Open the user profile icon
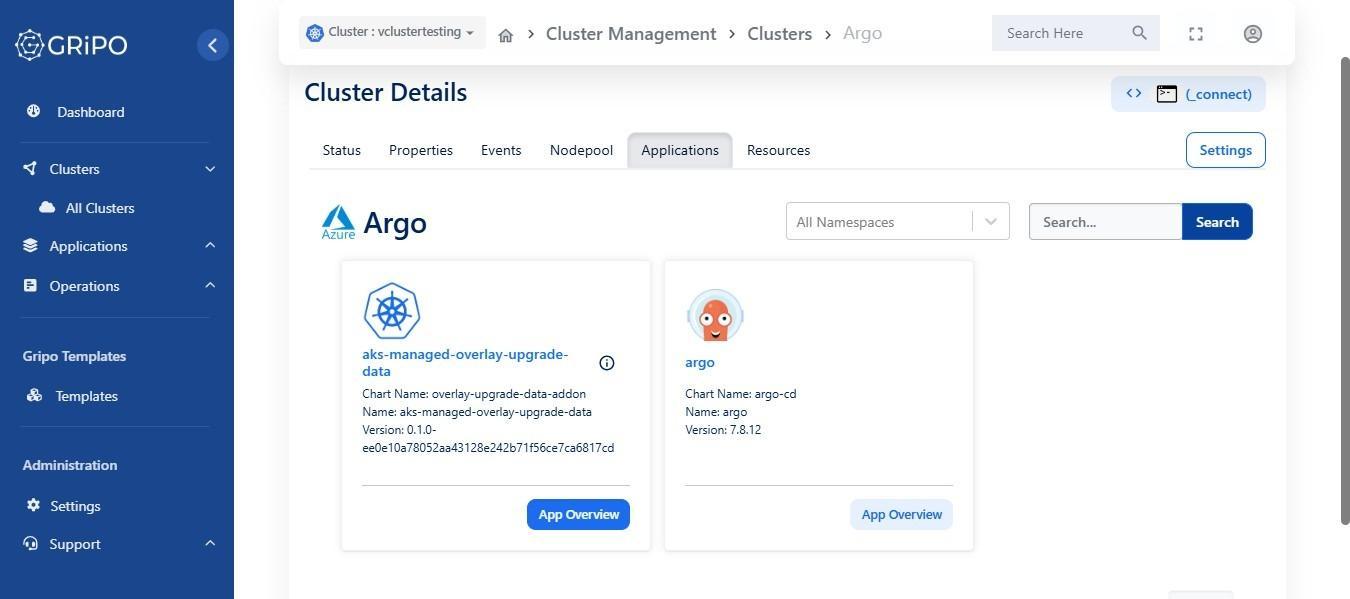1350x599 pixels. tap(1252, 34)
